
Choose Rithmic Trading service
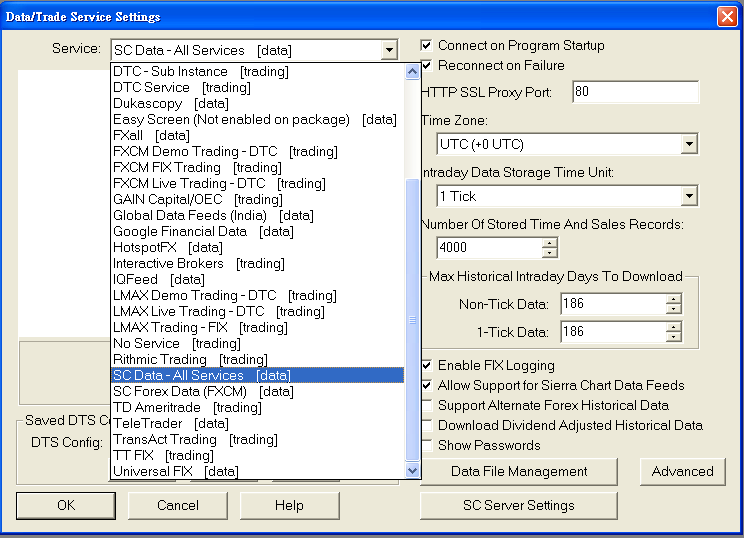tap(258, 359)
